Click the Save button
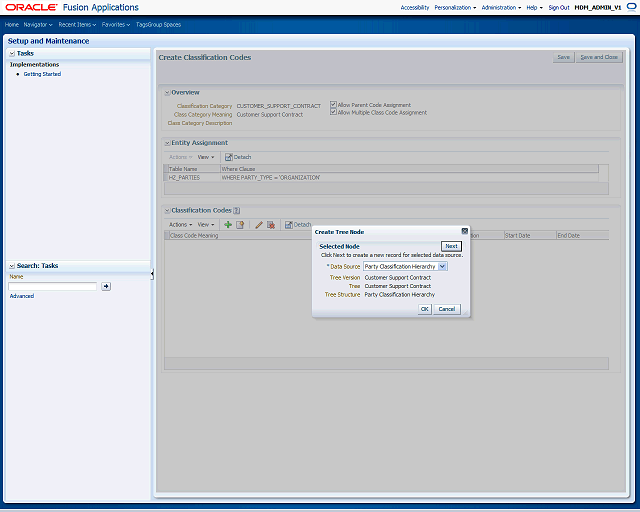Image resolution: width=640 pixels, height=512 pixels. [563, 57]
